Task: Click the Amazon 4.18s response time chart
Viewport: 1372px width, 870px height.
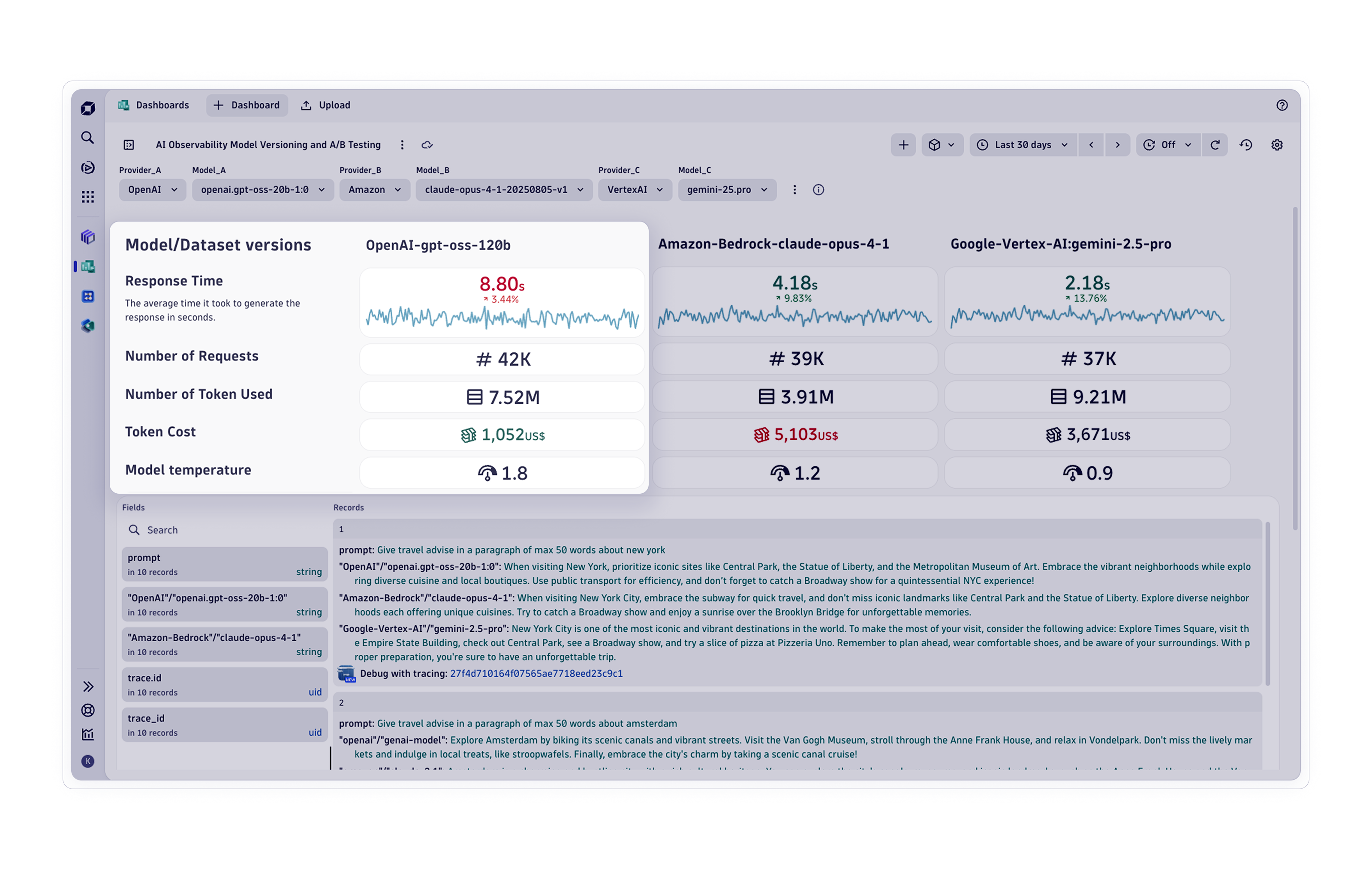Action: tap(795, 301)
